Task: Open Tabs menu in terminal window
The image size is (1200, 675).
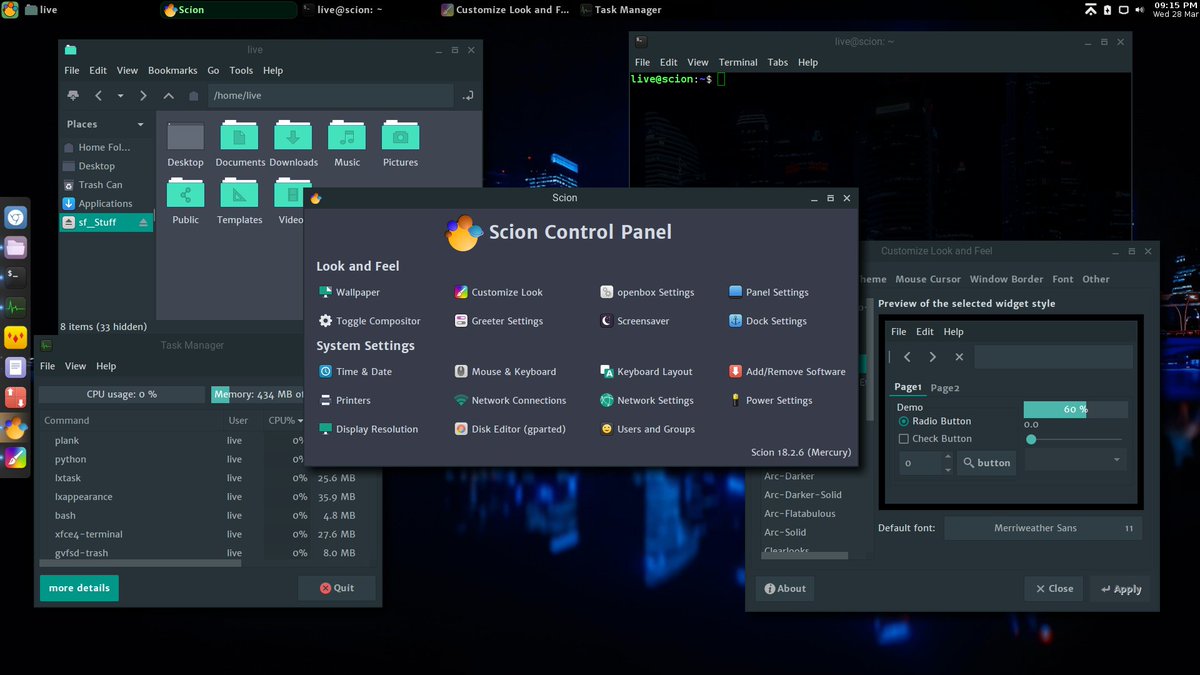Action: point(778,62)
